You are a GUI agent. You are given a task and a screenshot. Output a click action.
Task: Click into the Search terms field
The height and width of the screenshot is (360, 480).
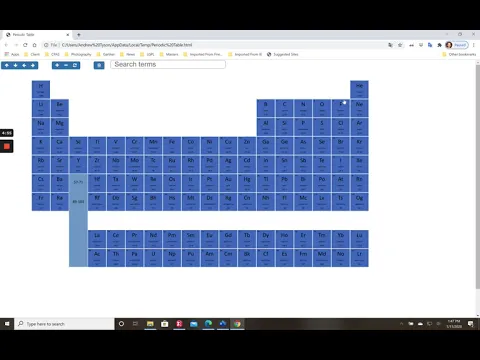[x=168, y=64]
